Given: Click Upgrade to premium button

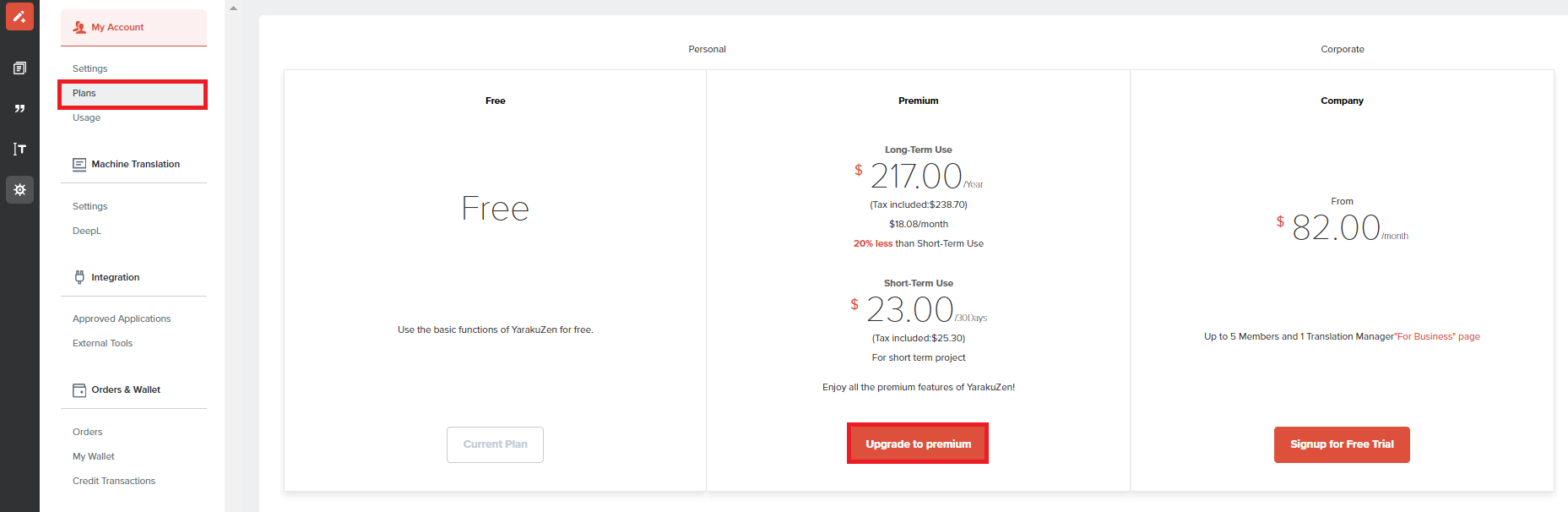Looking at the screenshot, I should 918,444.
